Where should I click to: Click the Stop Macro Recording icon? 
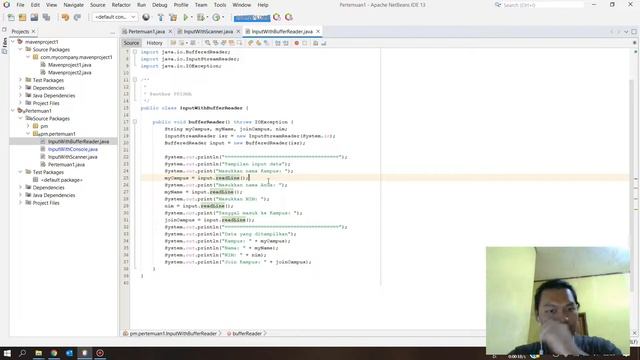click(x=304, y=43)
